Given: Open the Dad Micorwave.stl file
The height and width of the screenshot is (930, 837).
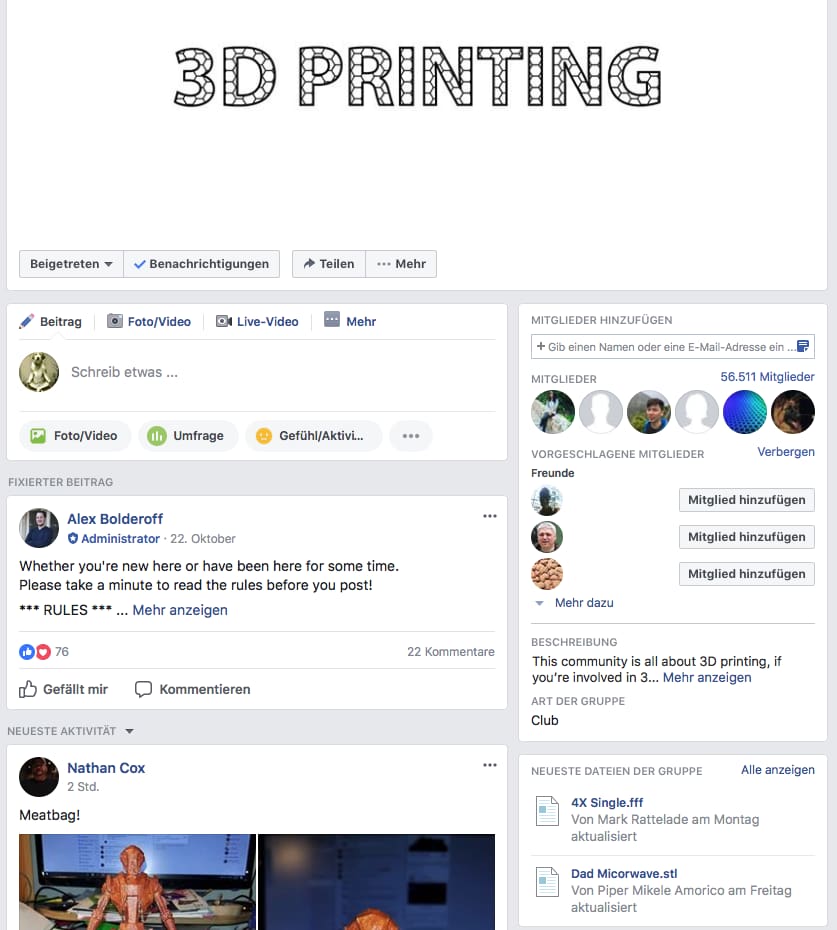Looking at the screenshot, I should (624, 874).
